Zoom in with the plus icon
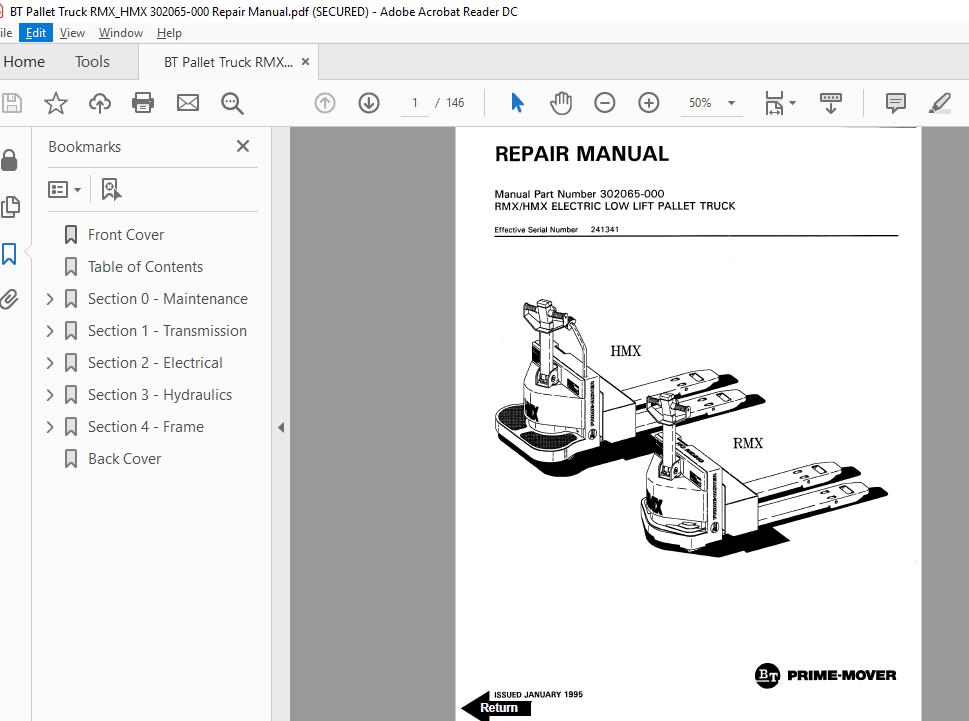Screen dimensions: 969x721 click(x=649, y=103)
